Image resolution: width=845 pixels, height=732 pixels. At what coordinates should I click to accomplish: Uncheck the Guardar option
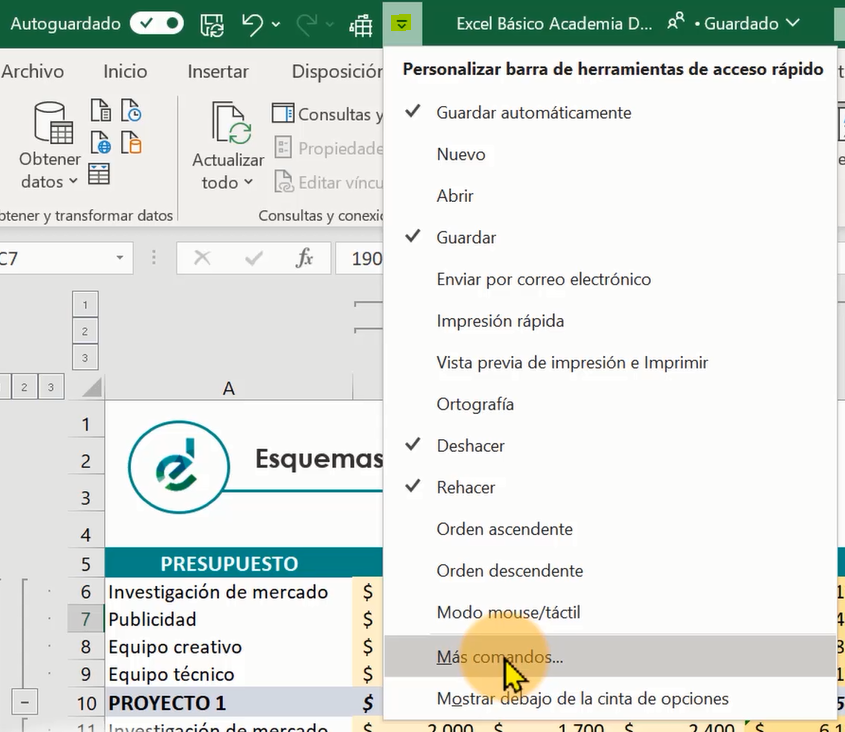tap(610, 237)
